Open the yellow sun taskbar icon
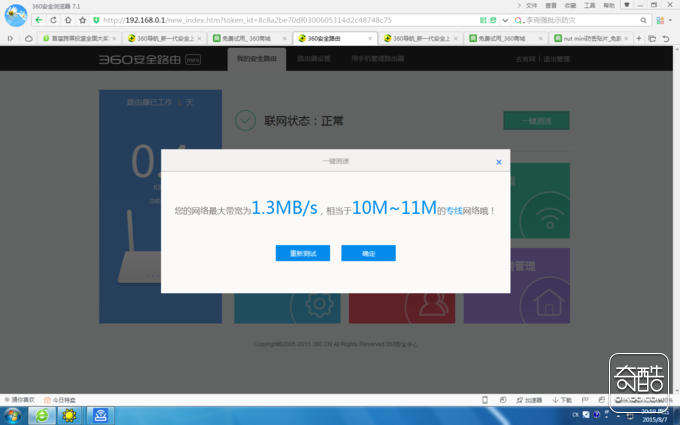The height and width of the screenshot is (425, 680). [x=69, y=416]
